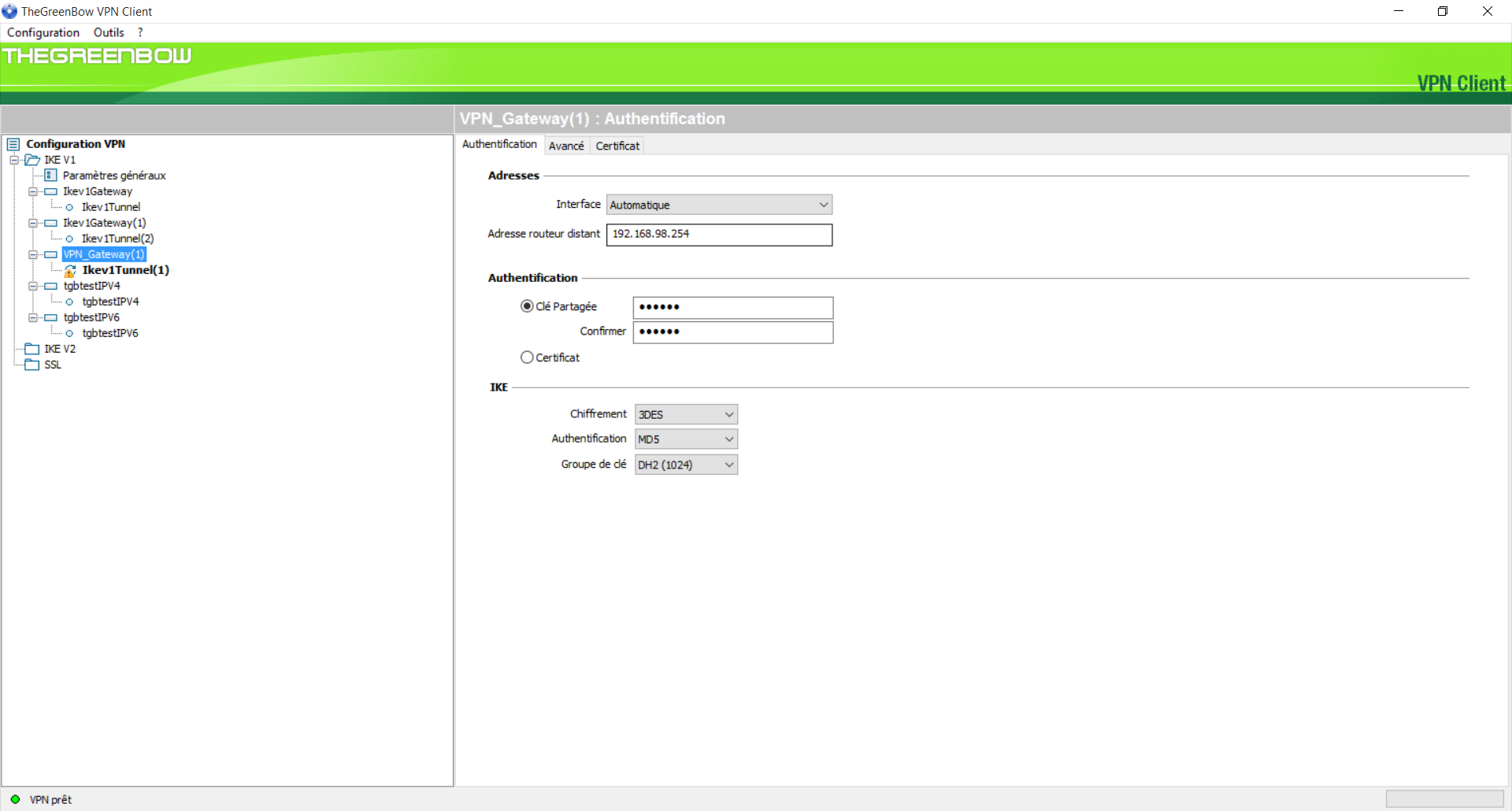This screenshot has height=811, width=1512.
Task: Select the tgbtestIPV6 gateway label
Action: 92,317
